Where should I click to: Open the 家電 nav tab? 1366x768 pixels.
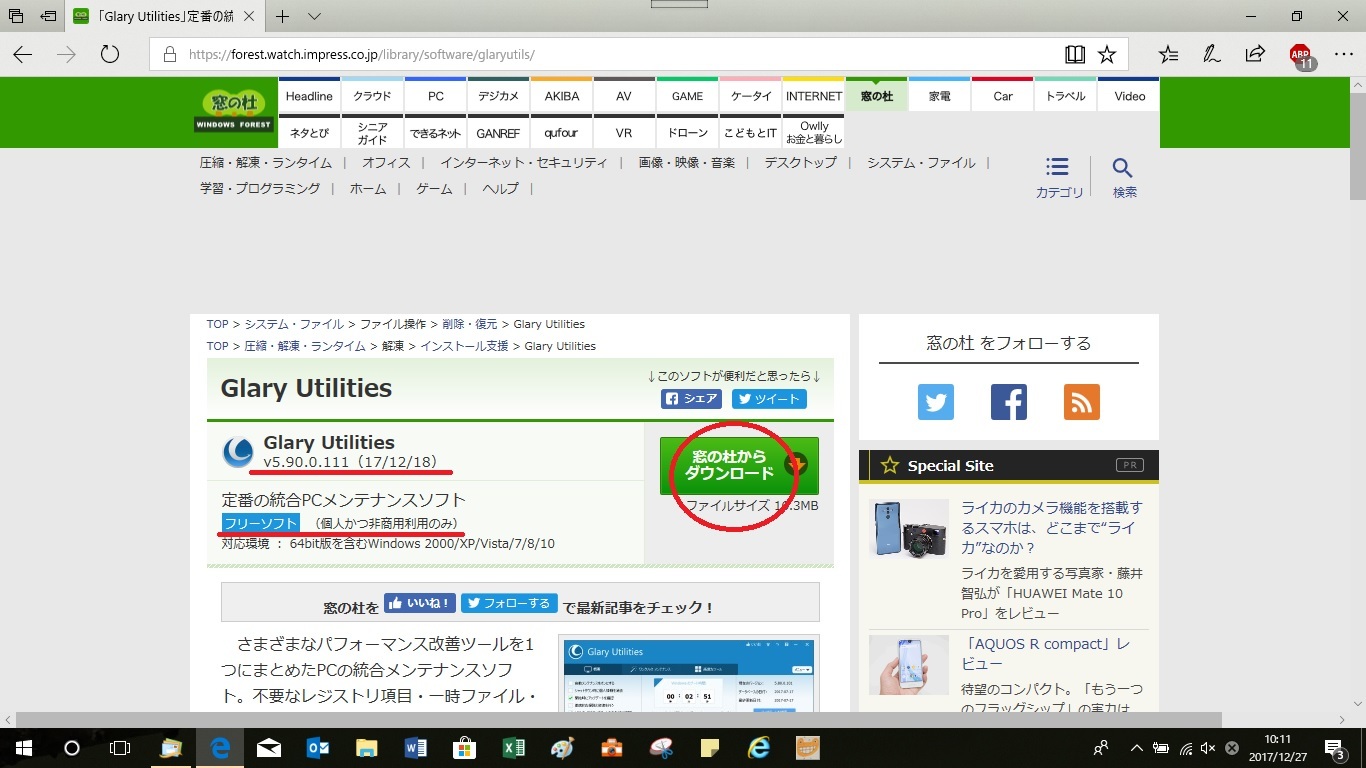pyautogui.click(x=940, y=96)
